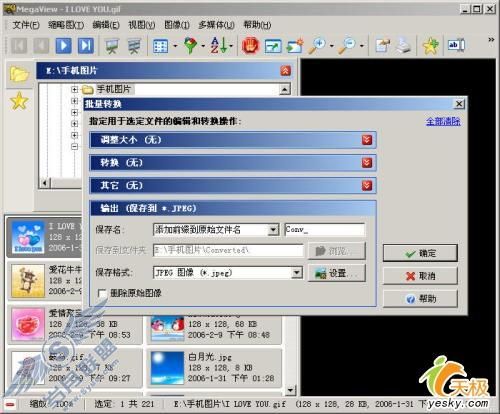Click the red stop hand icon
Screen dimensions: 500x414
pos(251,46)
